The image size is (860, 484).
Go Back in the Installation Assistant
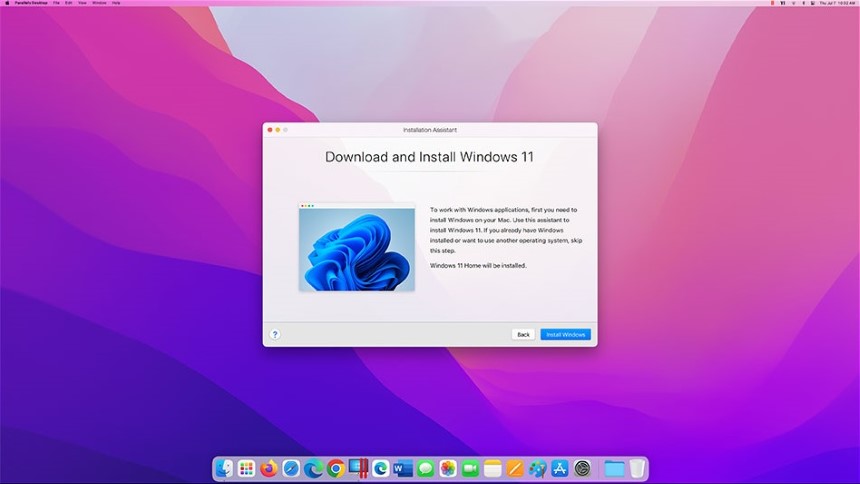coord(523,334)
